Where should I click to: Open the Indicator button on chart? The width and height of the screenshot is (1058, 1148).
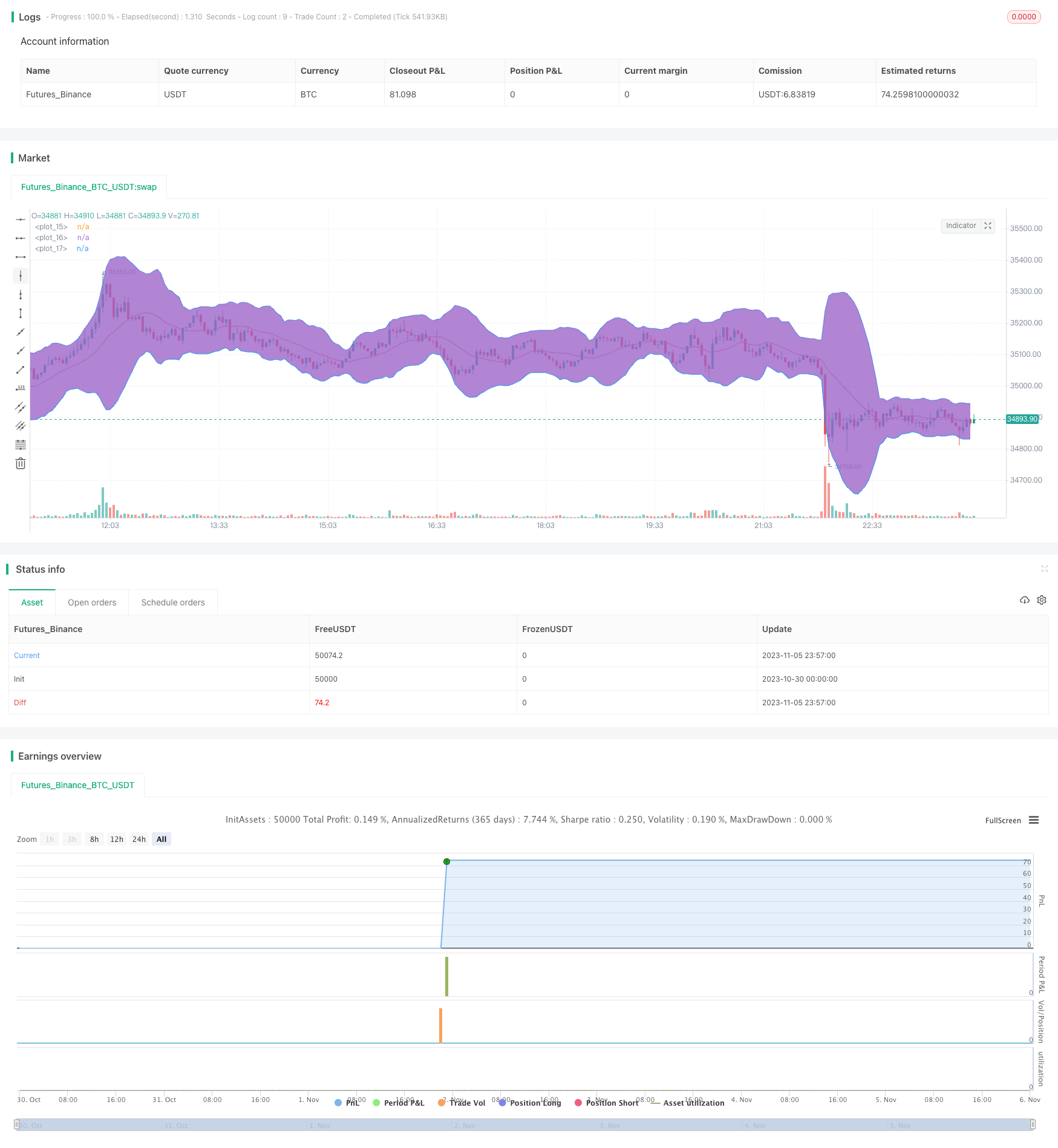961,226
